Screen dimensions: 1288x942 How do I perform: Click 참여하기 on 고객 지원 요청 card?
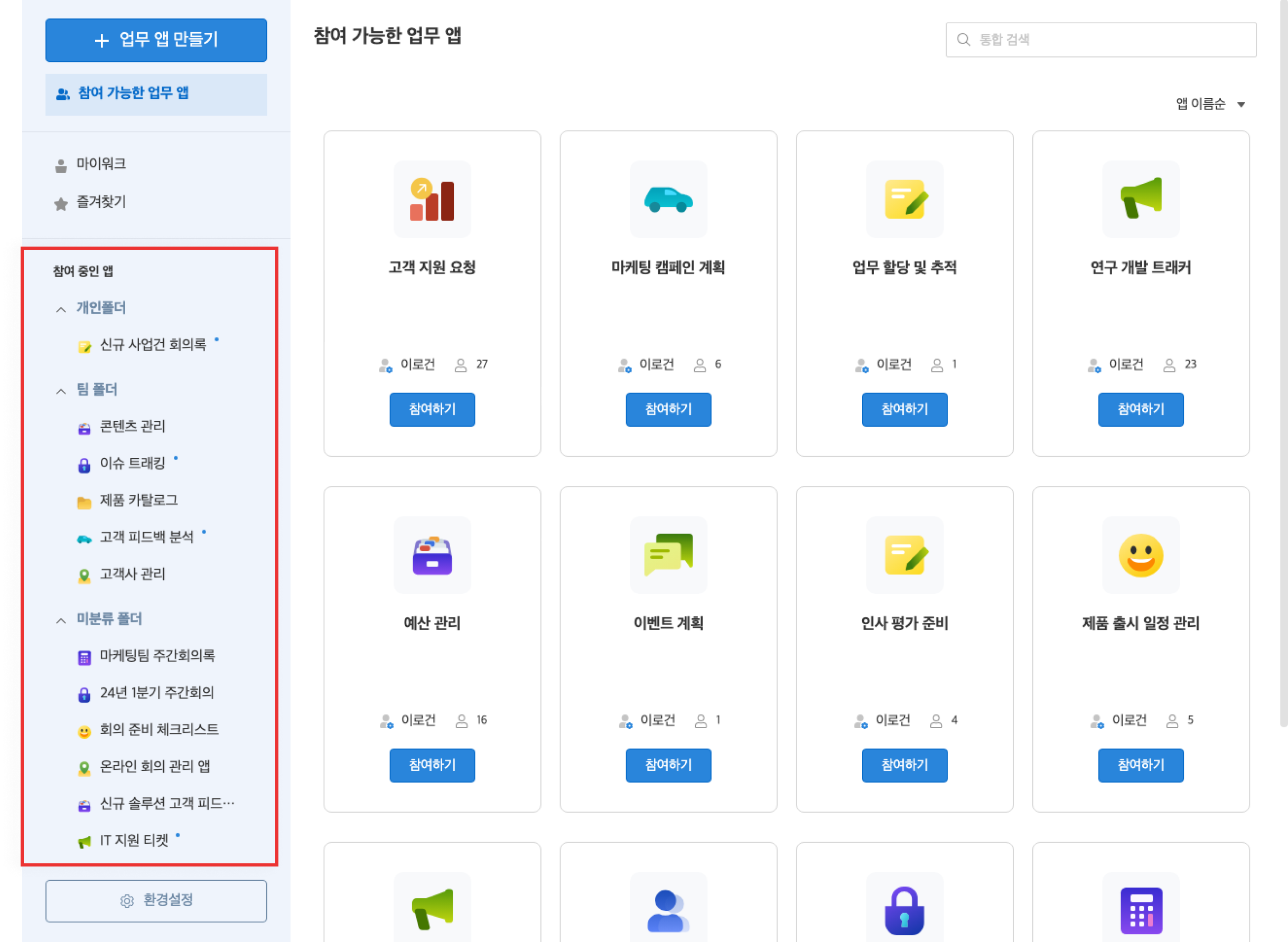(x=432, y=409)
